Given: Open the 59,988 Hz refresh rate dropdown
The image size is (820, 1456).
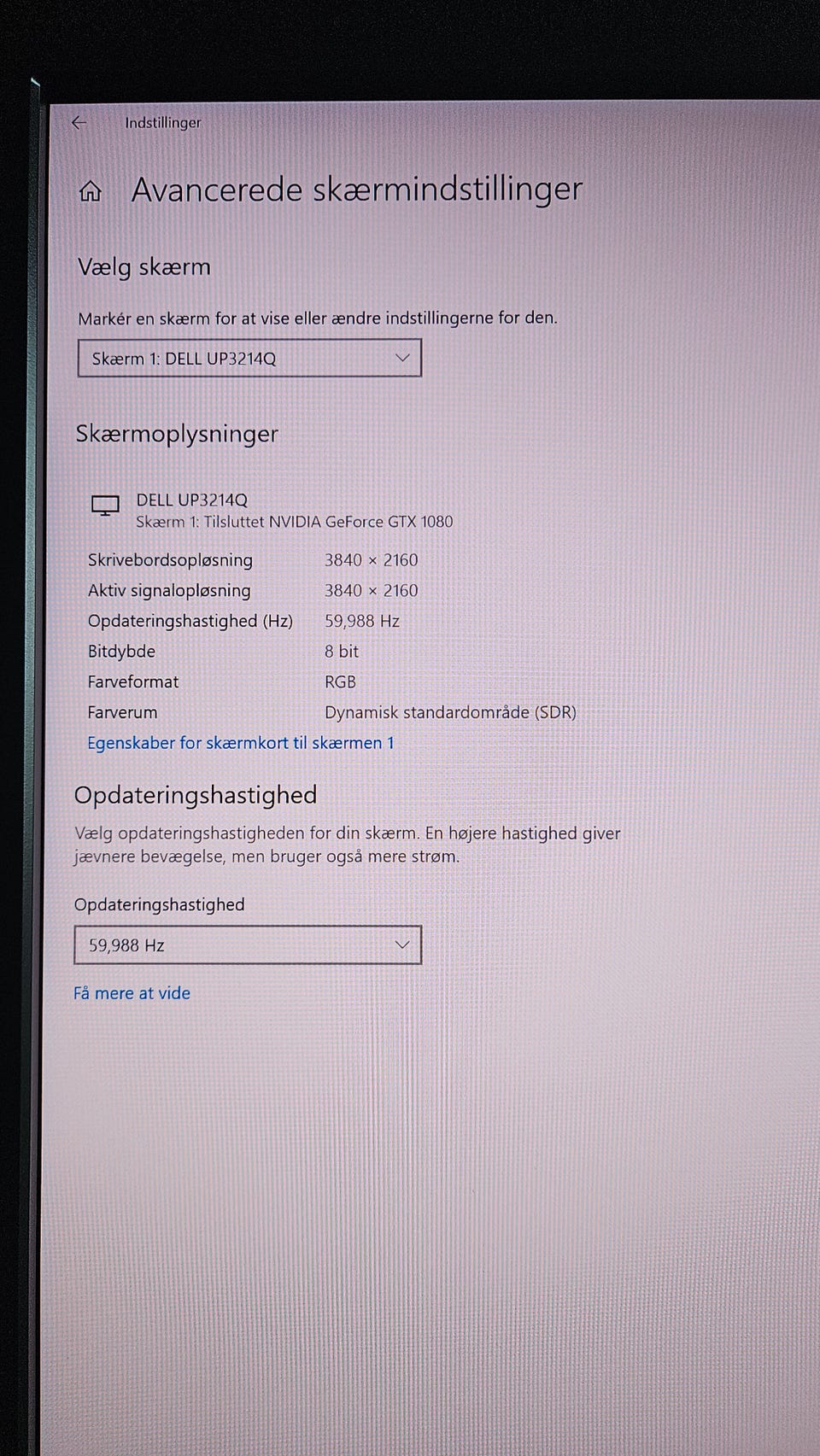Looking at the screenshot, I should click(248, 945).
